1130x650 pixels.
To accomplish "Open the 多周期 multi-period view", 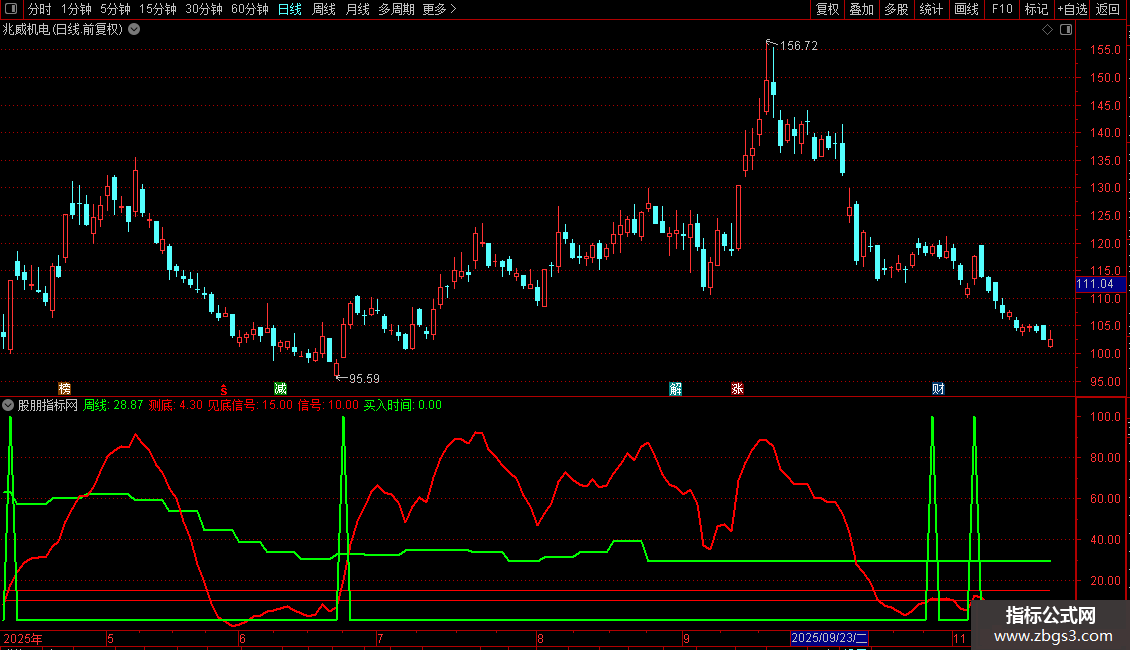I will [396, 9].
